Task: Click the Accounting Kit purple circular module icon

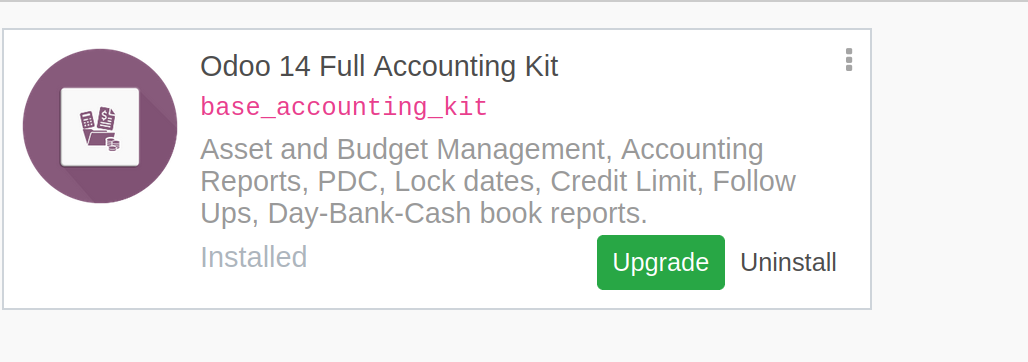Action: (100, 126)
